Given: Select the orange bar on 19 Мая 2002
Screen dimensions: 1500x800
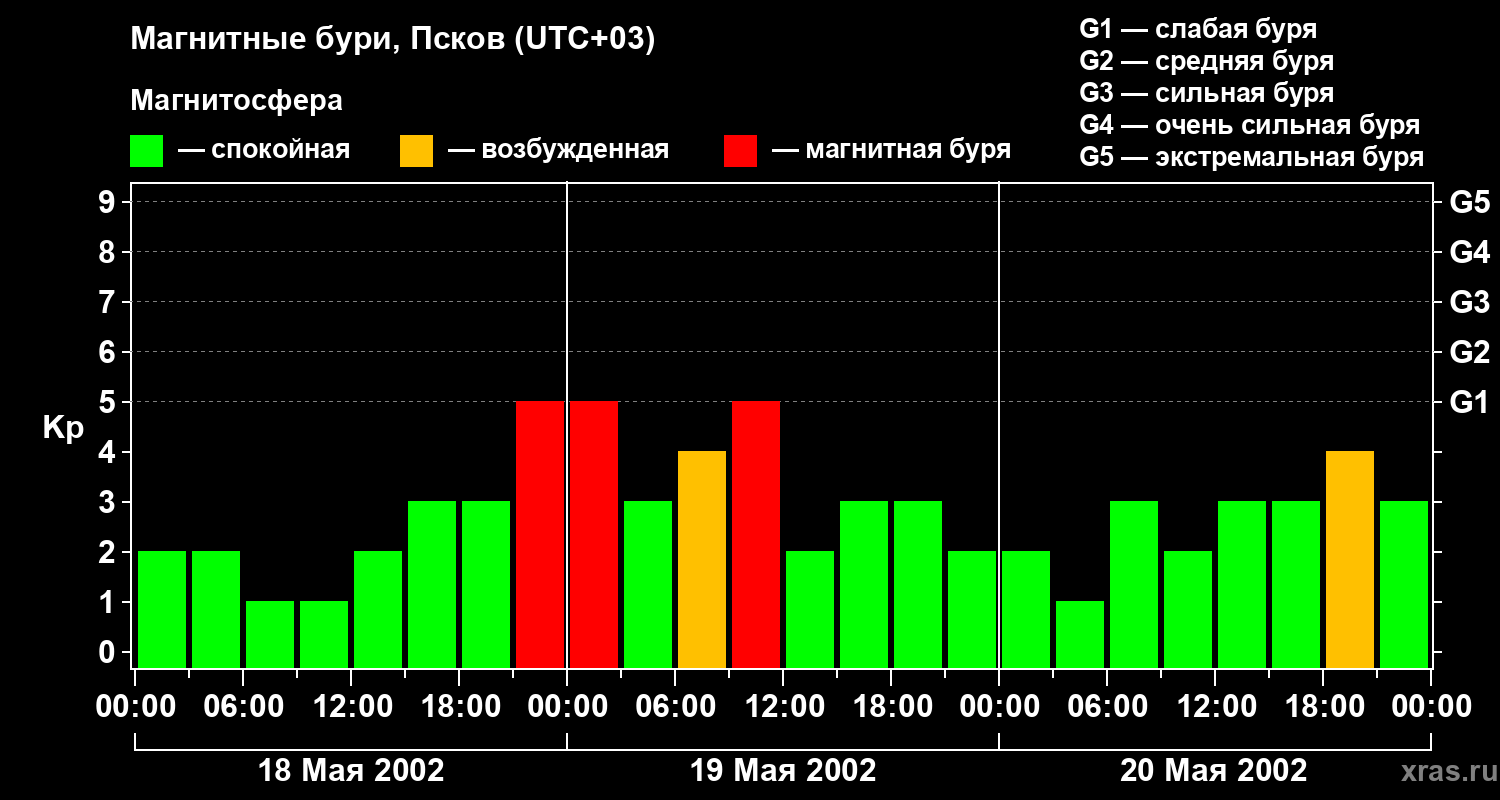Looking at the screenshot, I should (702, 559).
